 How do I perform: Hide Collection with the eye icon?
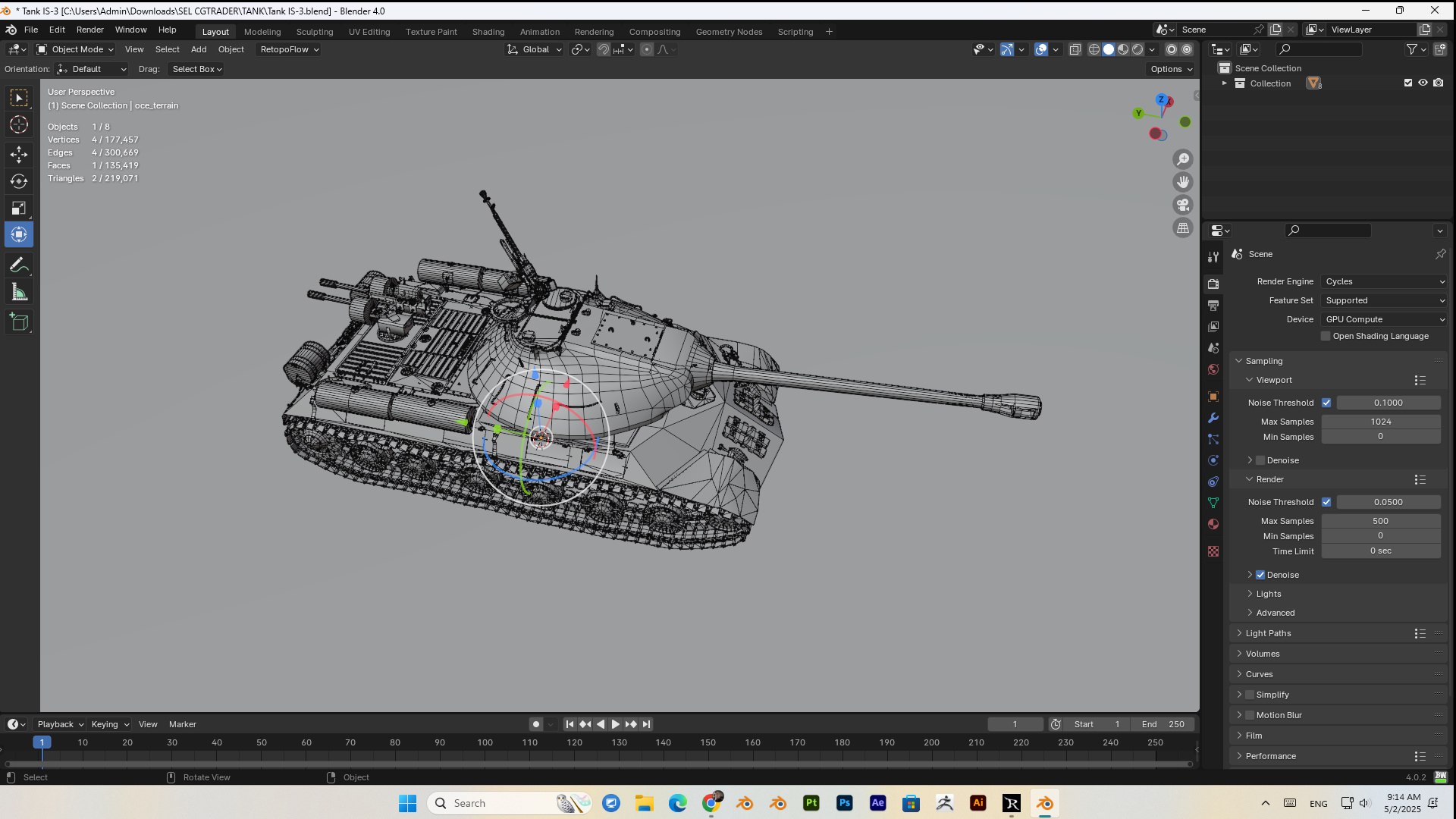tap(1423, 83)
